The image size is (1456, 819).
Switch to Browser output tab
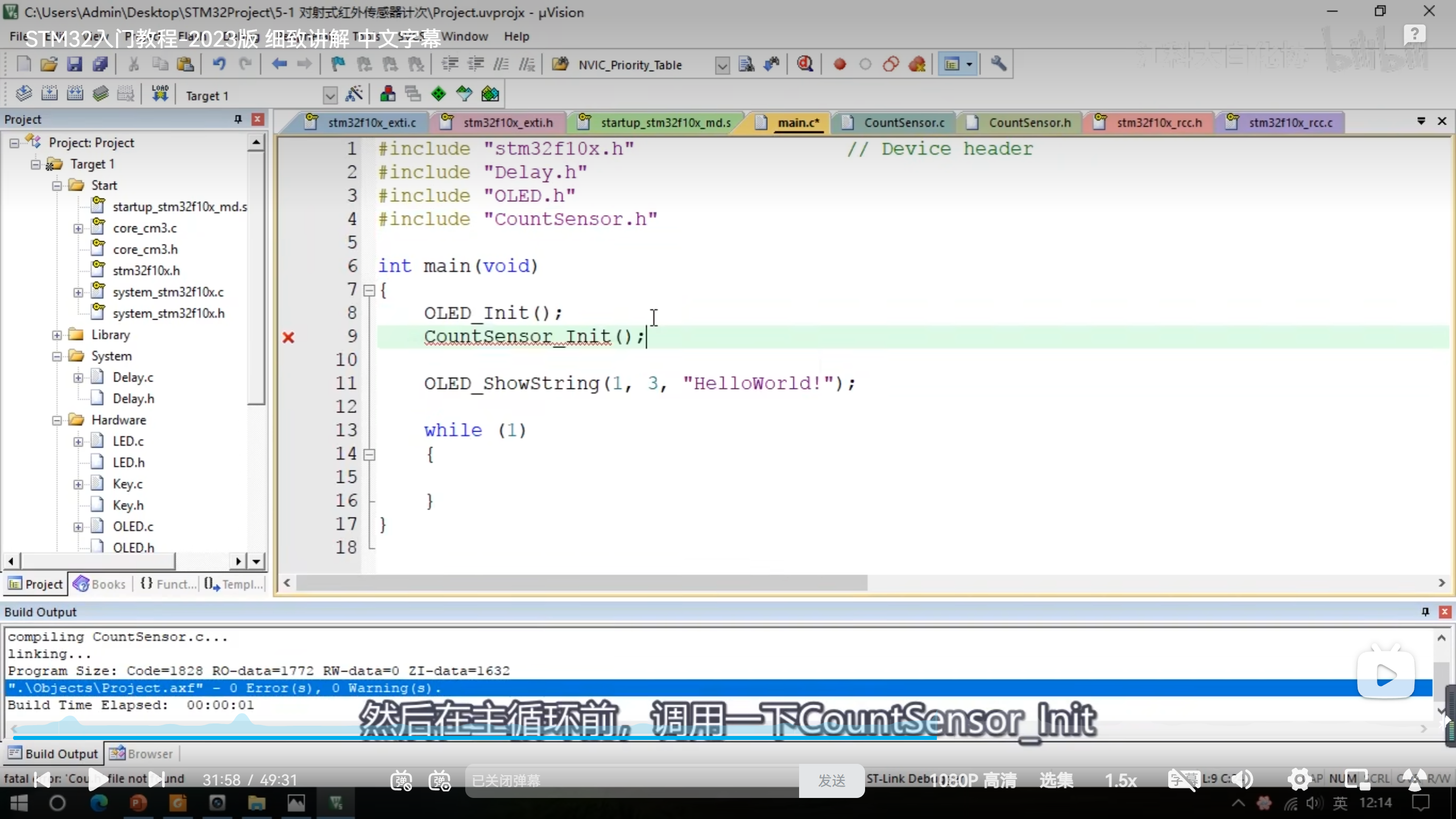point(142,754)
